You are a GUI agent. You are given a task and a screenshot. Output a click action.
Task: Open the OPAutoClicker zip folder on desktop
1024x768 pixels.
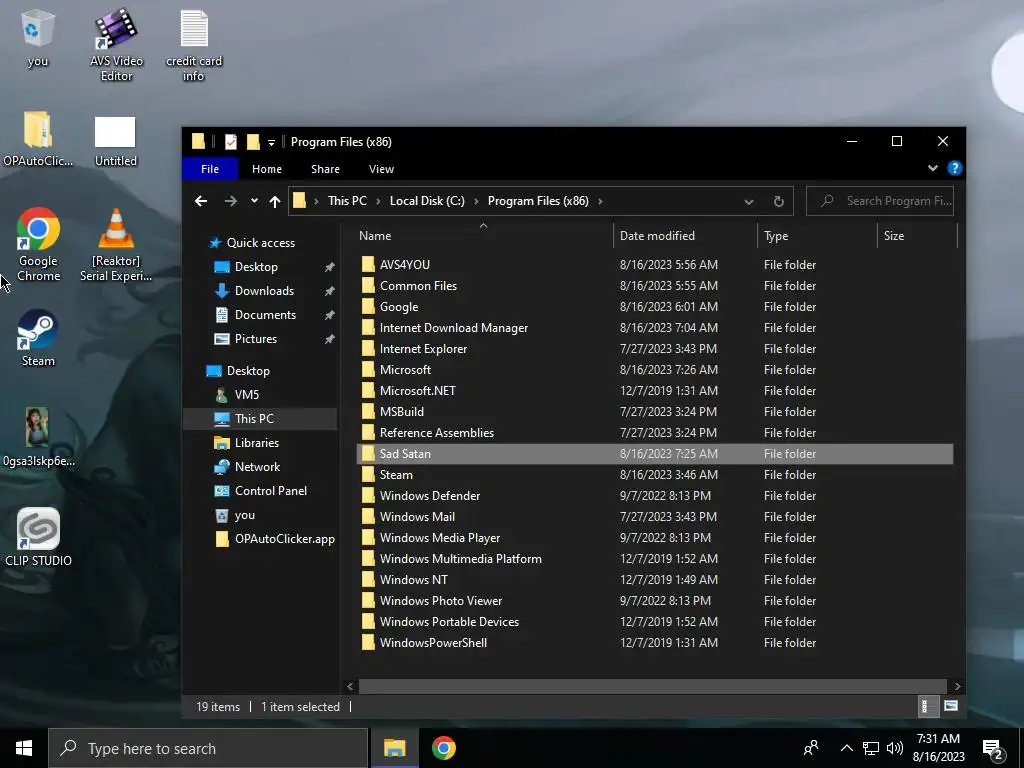(x=38, y=139)
